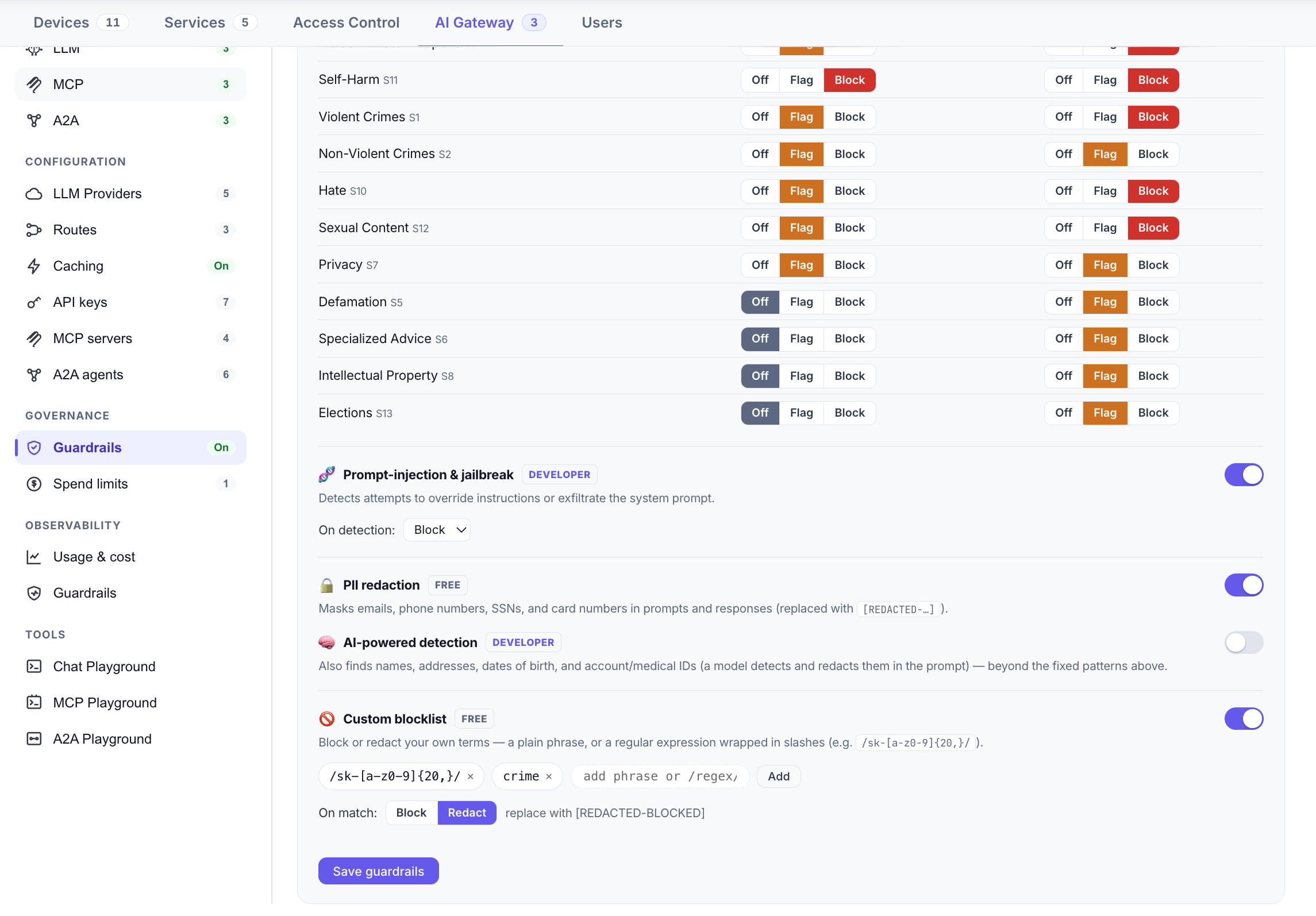Click the Chat Playground terminal icon
This screenshot has width=1316, height=916.
[34, 667]
